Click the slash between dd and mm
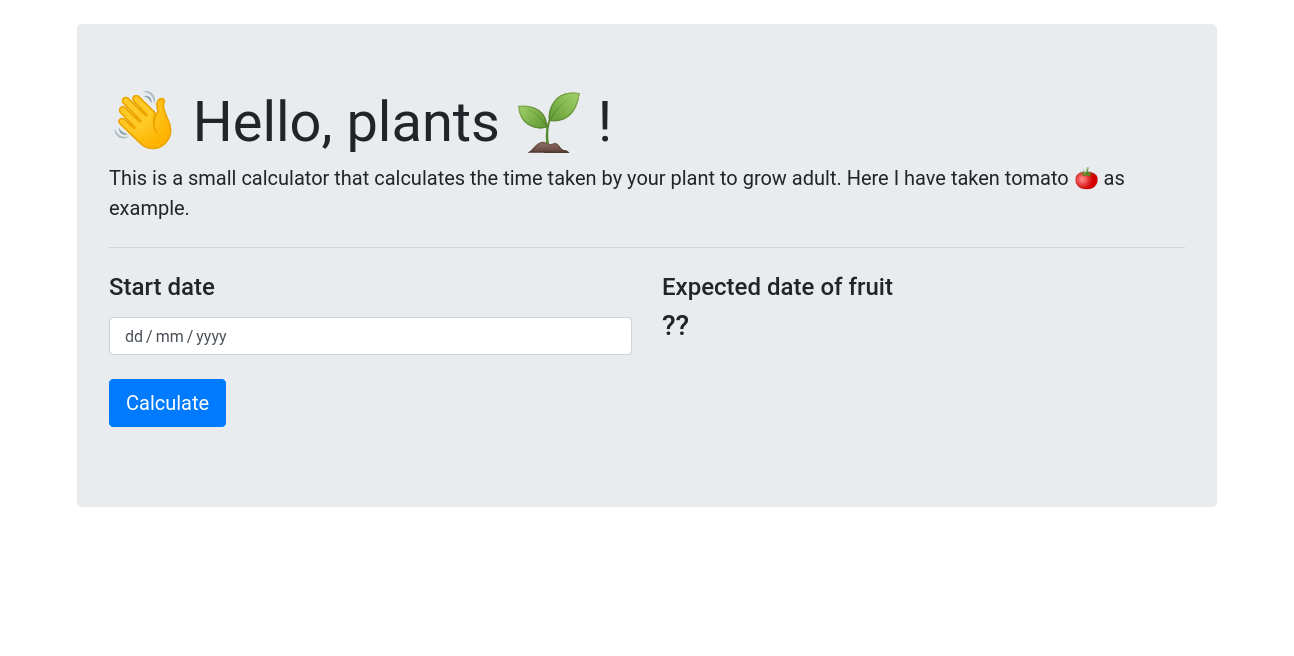Image resolution: width=1294 pixels, height=656 pixels. [150, 336]
